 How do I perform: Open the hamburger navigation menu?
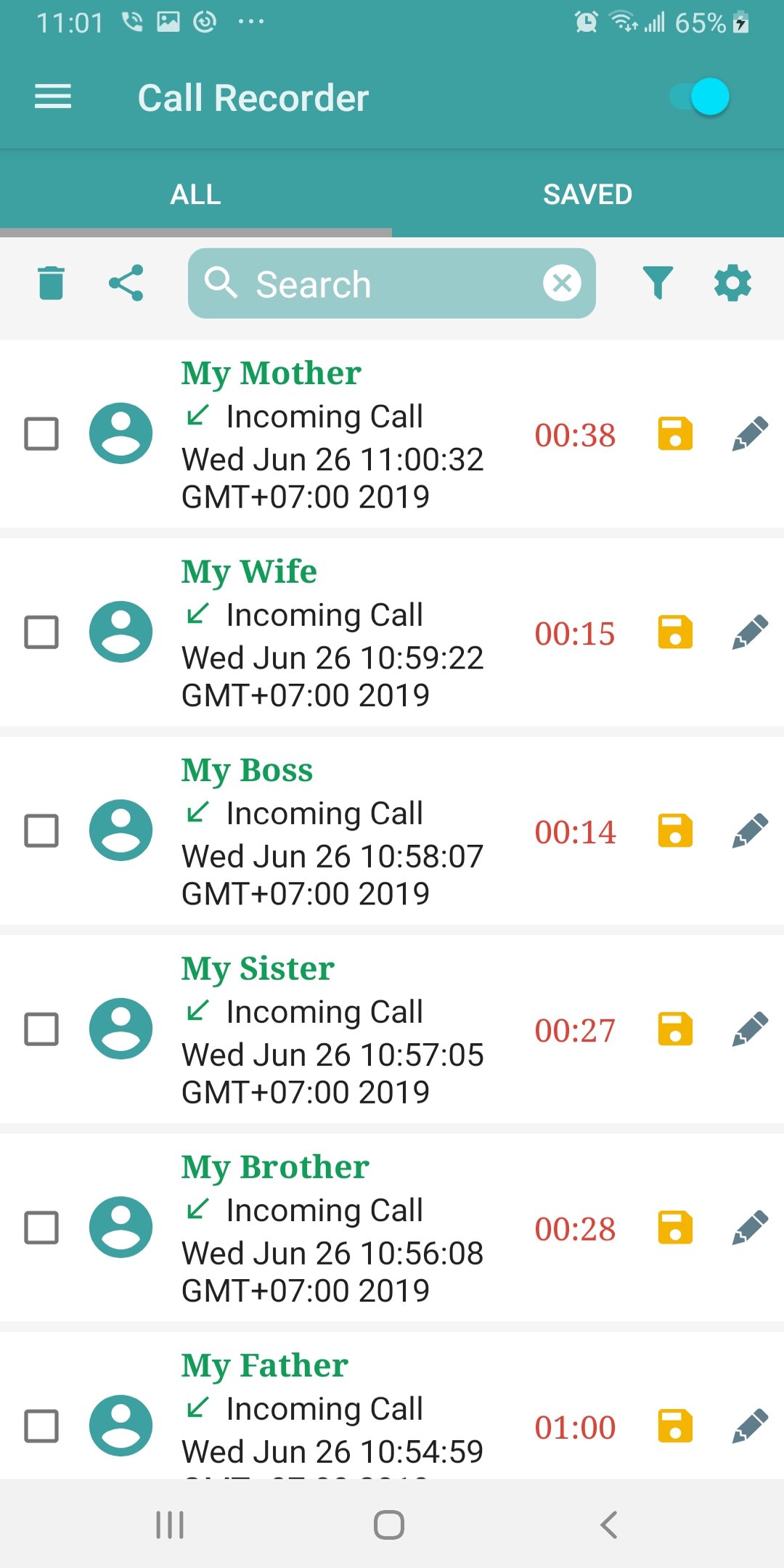tap(53, 97)
